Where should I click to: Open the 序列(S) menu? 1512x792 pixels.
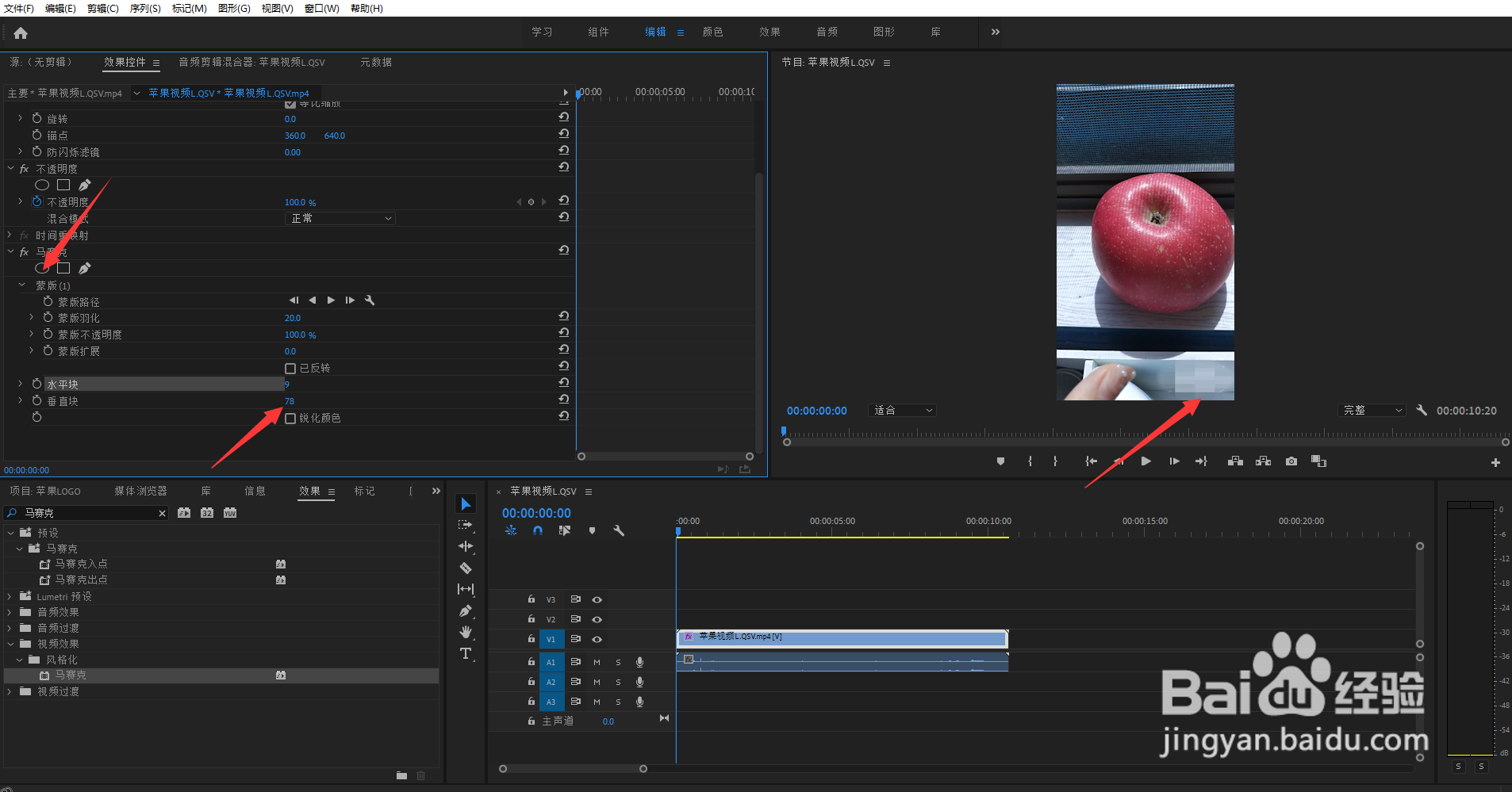coord(145,8)
